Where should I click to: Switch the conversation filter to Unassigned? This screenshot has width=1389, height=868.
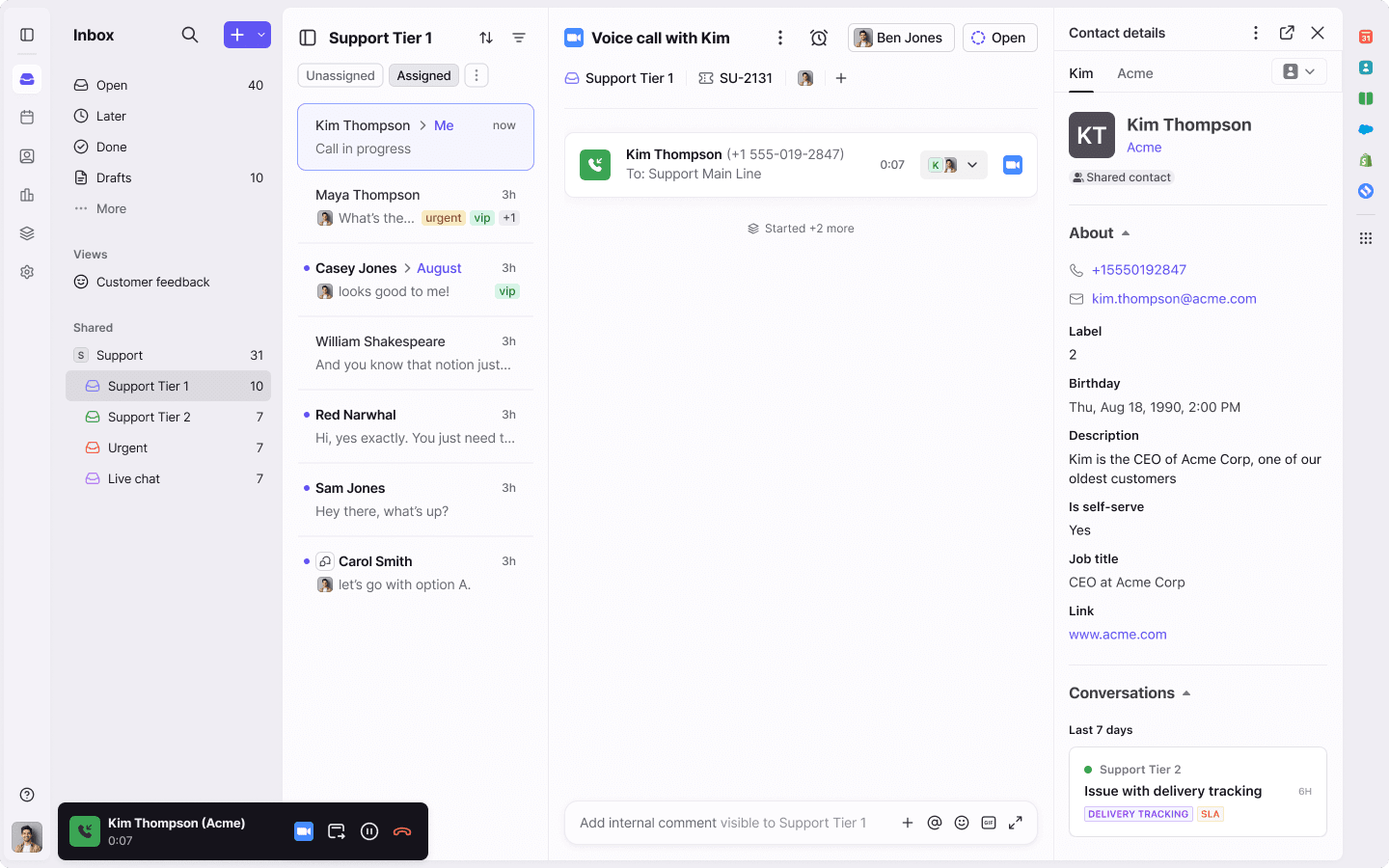[340, 74]
